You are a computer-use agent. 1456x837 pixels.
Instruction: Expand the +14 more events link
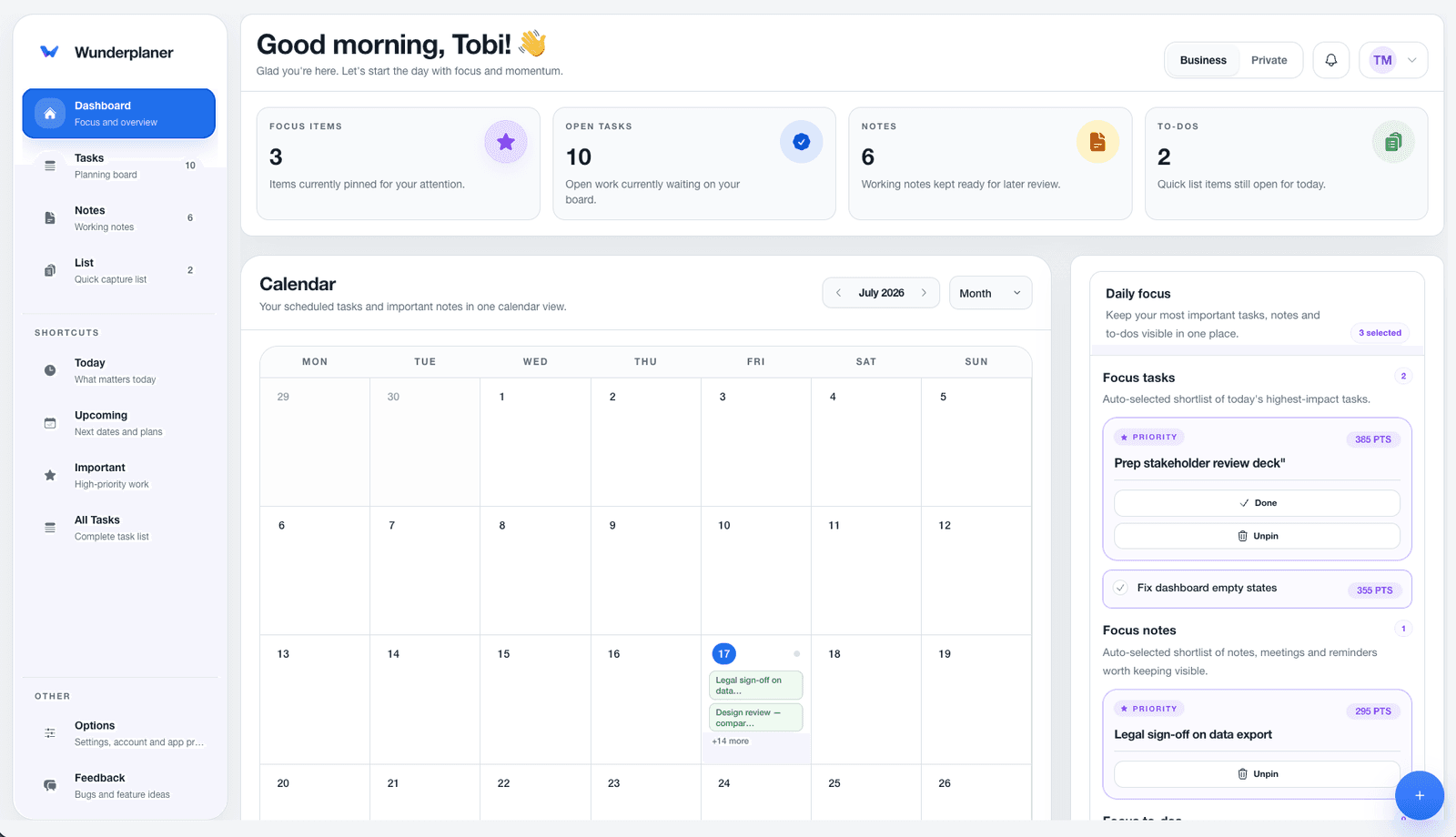click(731, 741)
